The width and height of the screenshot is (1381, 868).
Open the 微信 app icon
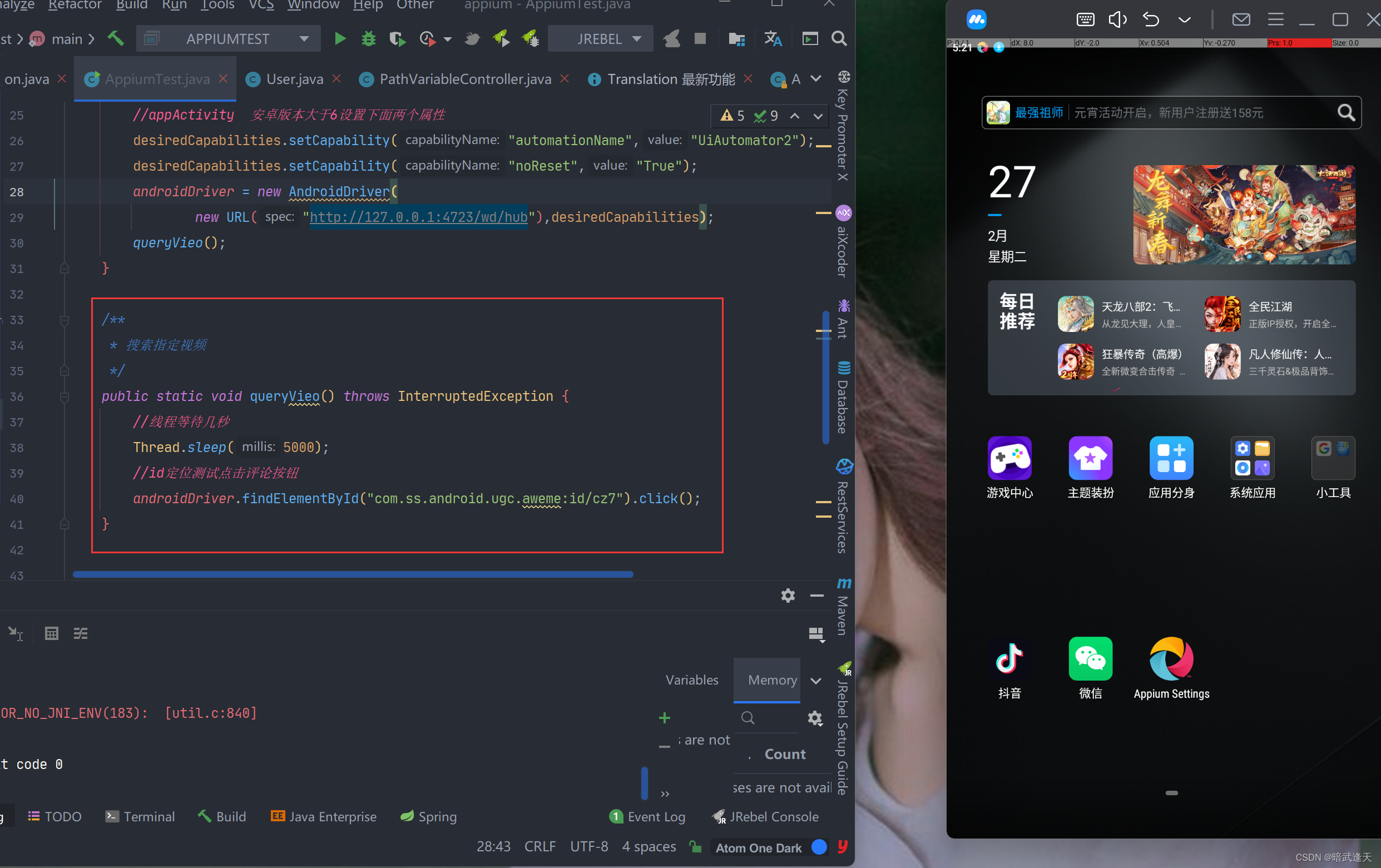click(x=1090, y=659)
